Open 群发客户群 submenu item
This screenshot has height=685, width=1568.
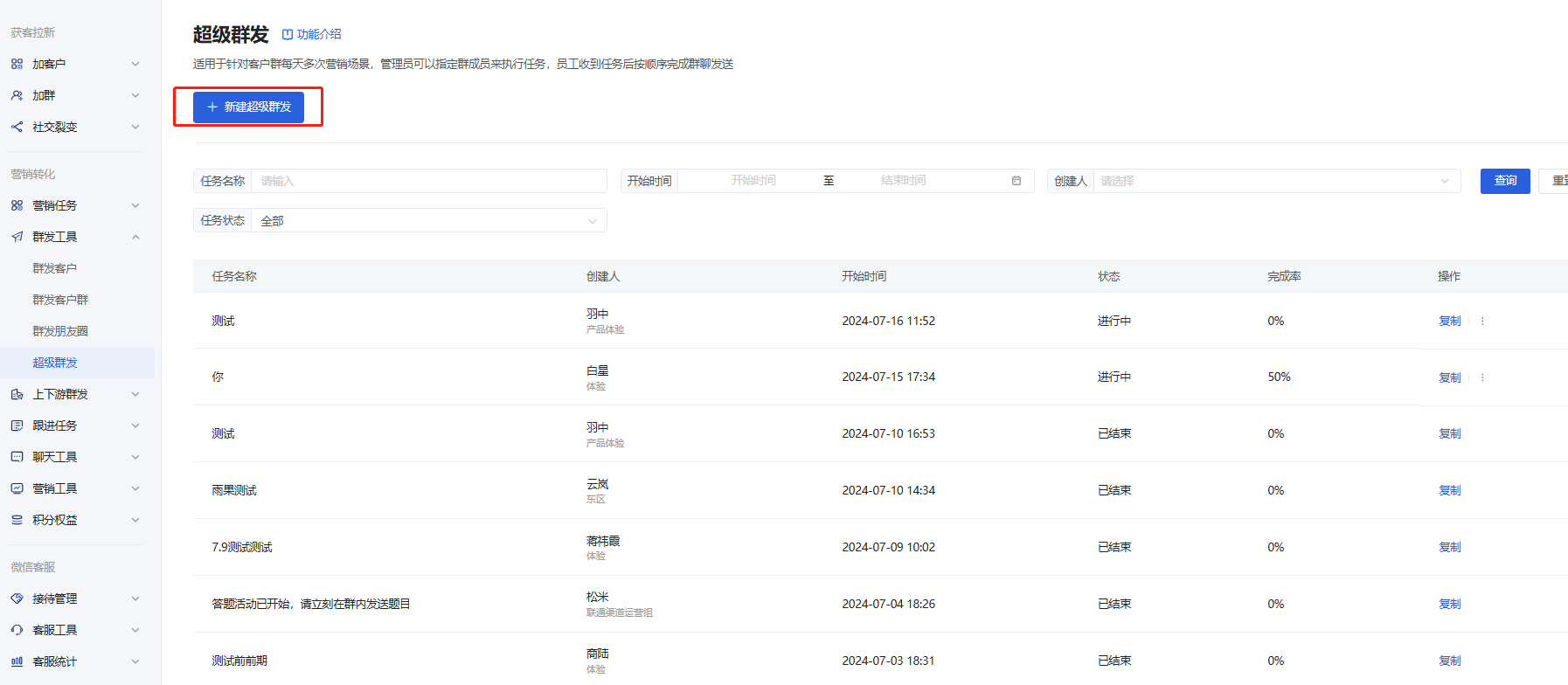[x=60, y=300]
